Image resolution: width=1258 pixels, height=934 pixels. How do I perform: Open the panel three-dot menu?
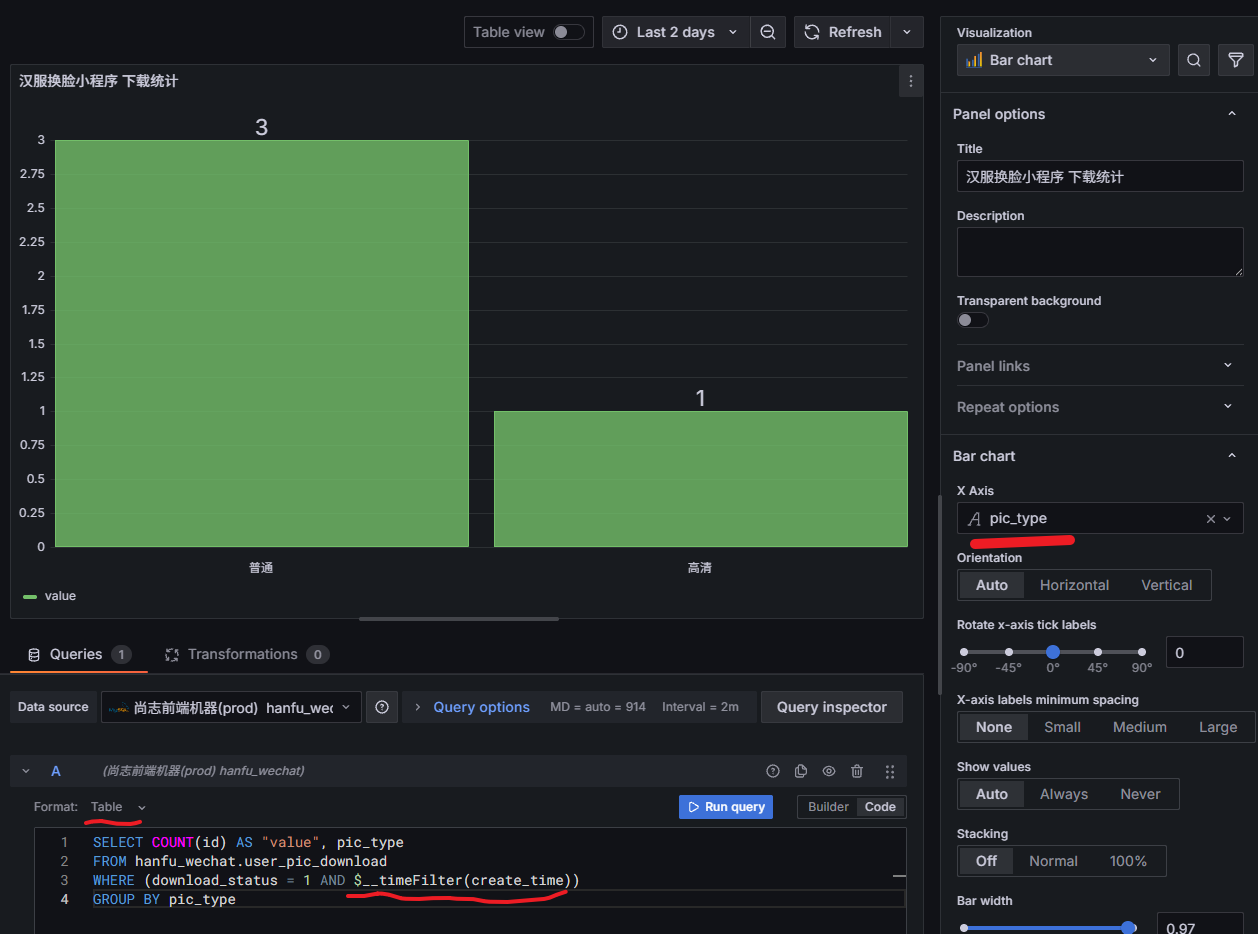click(x=910, y=81)
